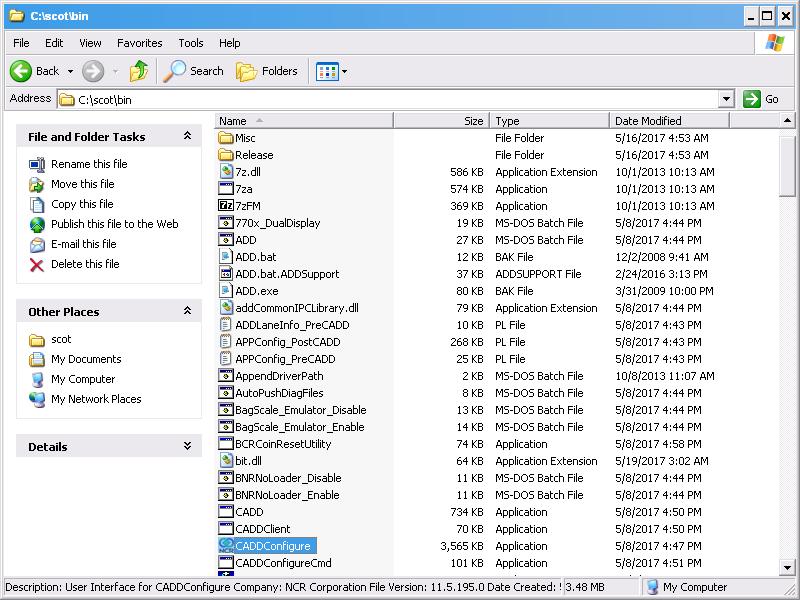Click the Go button
This screenshot has width=800, height=600.
tap(762, 99)
